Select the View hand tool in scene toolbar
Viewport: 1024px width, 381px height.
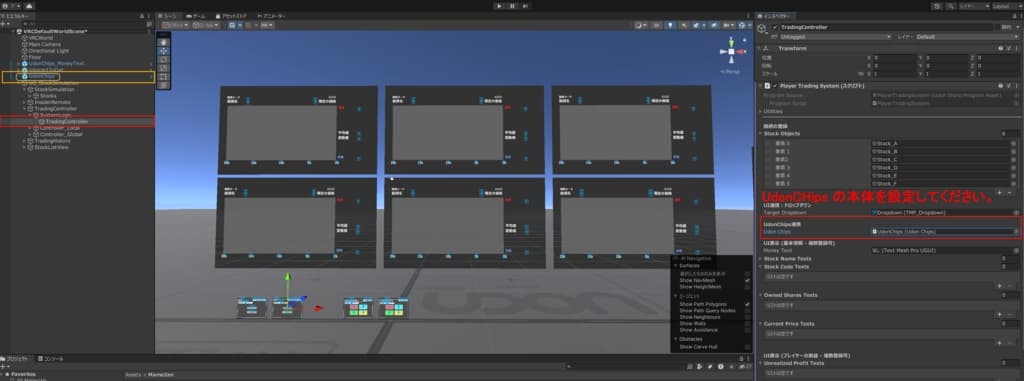(x=163, y=41)
